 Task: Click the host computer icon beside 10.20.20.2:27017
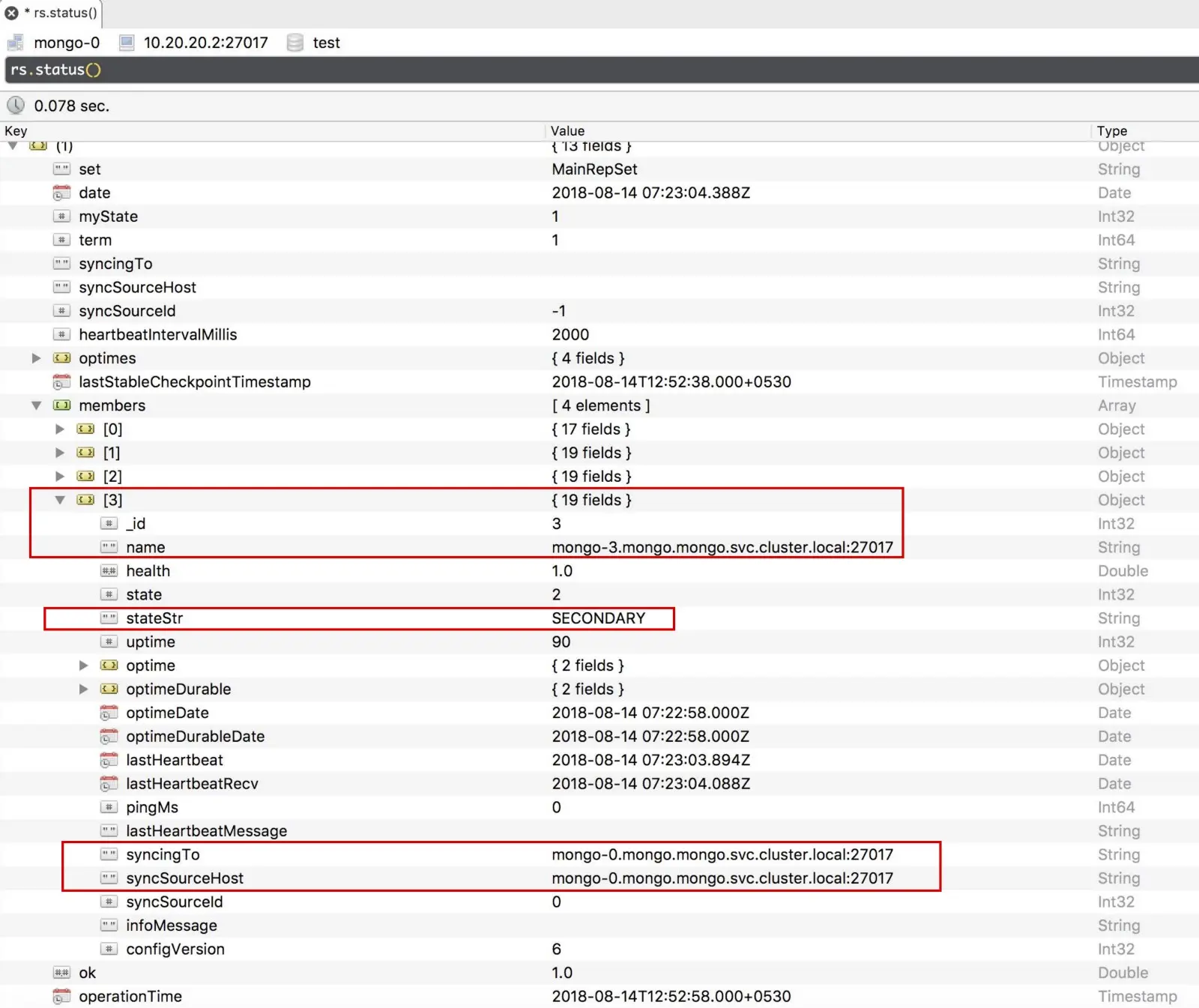click(x=127, y=43)
